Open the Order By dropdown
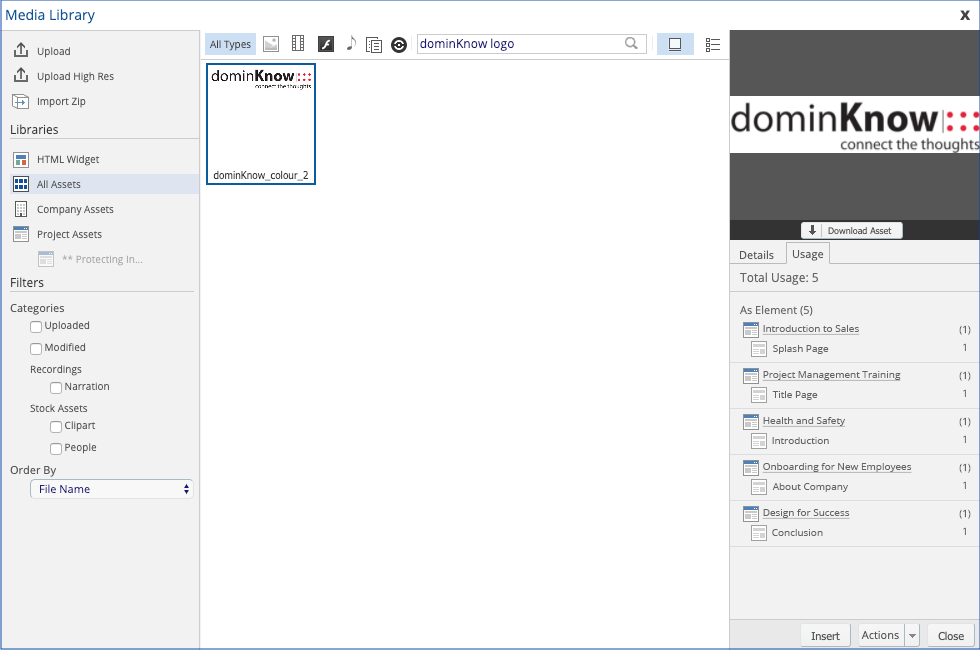 (x=111, y=488)
